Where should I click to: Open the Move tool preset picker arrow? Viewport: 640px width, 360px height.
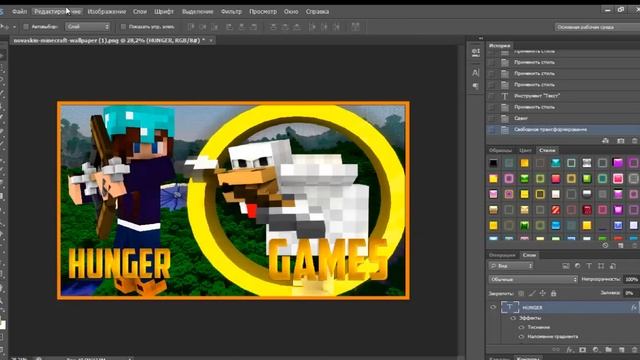pos(14,27)
